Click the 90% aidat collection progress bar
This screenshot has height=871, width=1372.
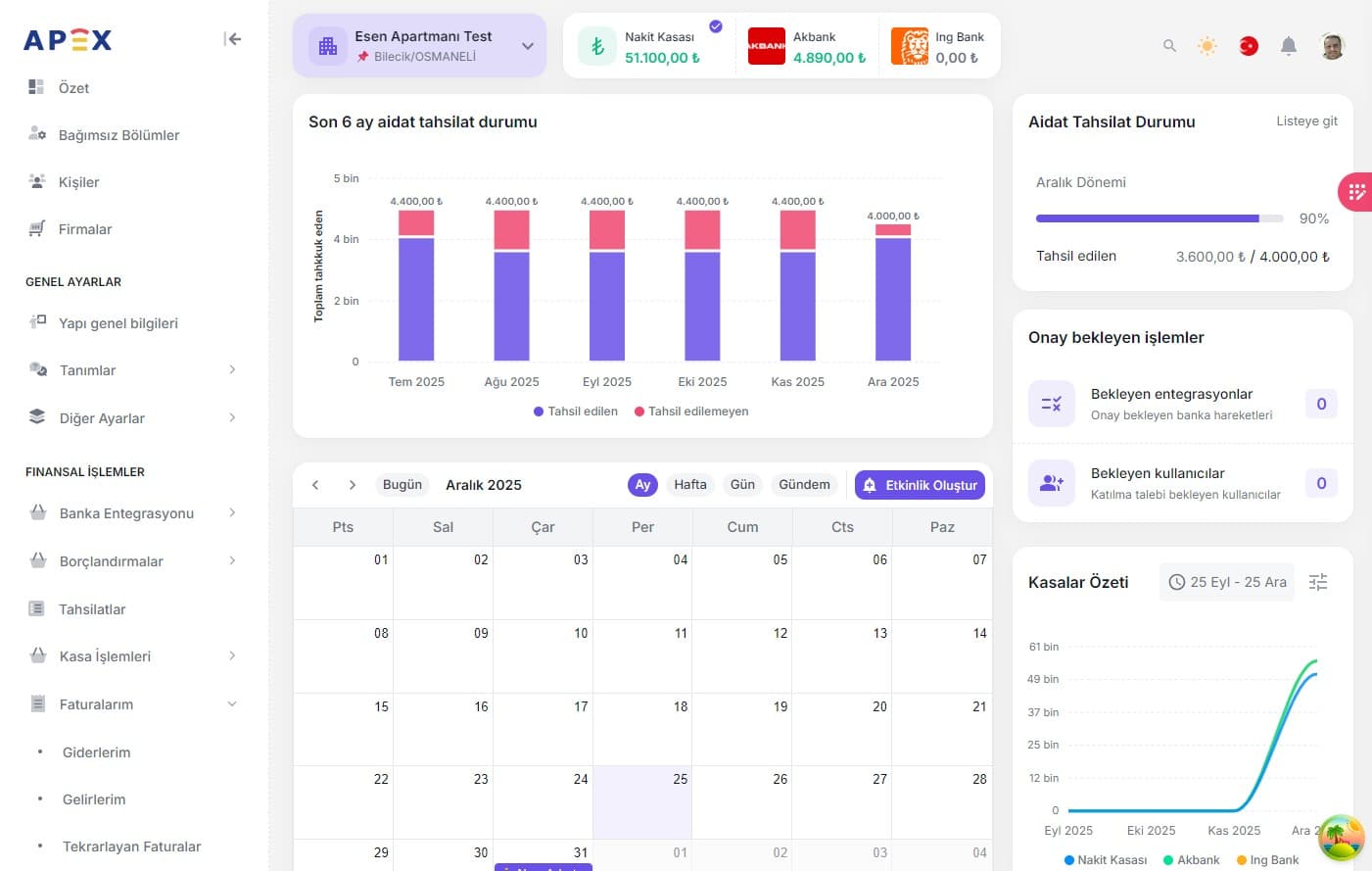[x=1159, y=218]
